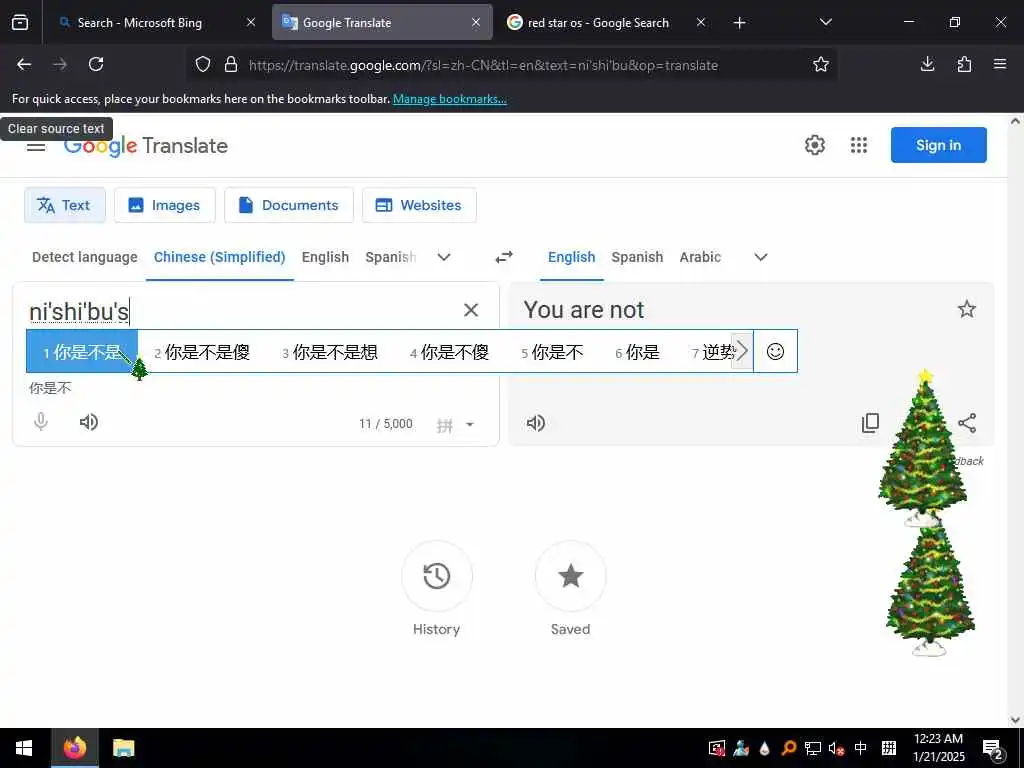1024x768 pixels.
Task: Close the Microsoft Bing tab
Action: [x=251, y=22]
